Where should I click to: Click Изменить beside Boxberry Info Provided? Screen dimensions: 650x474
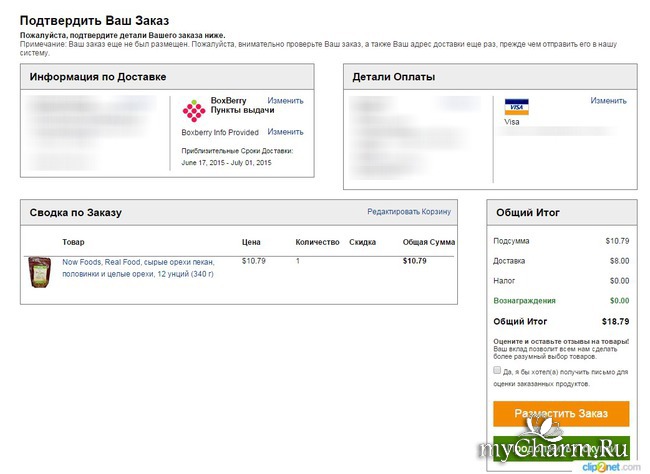tap(285, 132)
